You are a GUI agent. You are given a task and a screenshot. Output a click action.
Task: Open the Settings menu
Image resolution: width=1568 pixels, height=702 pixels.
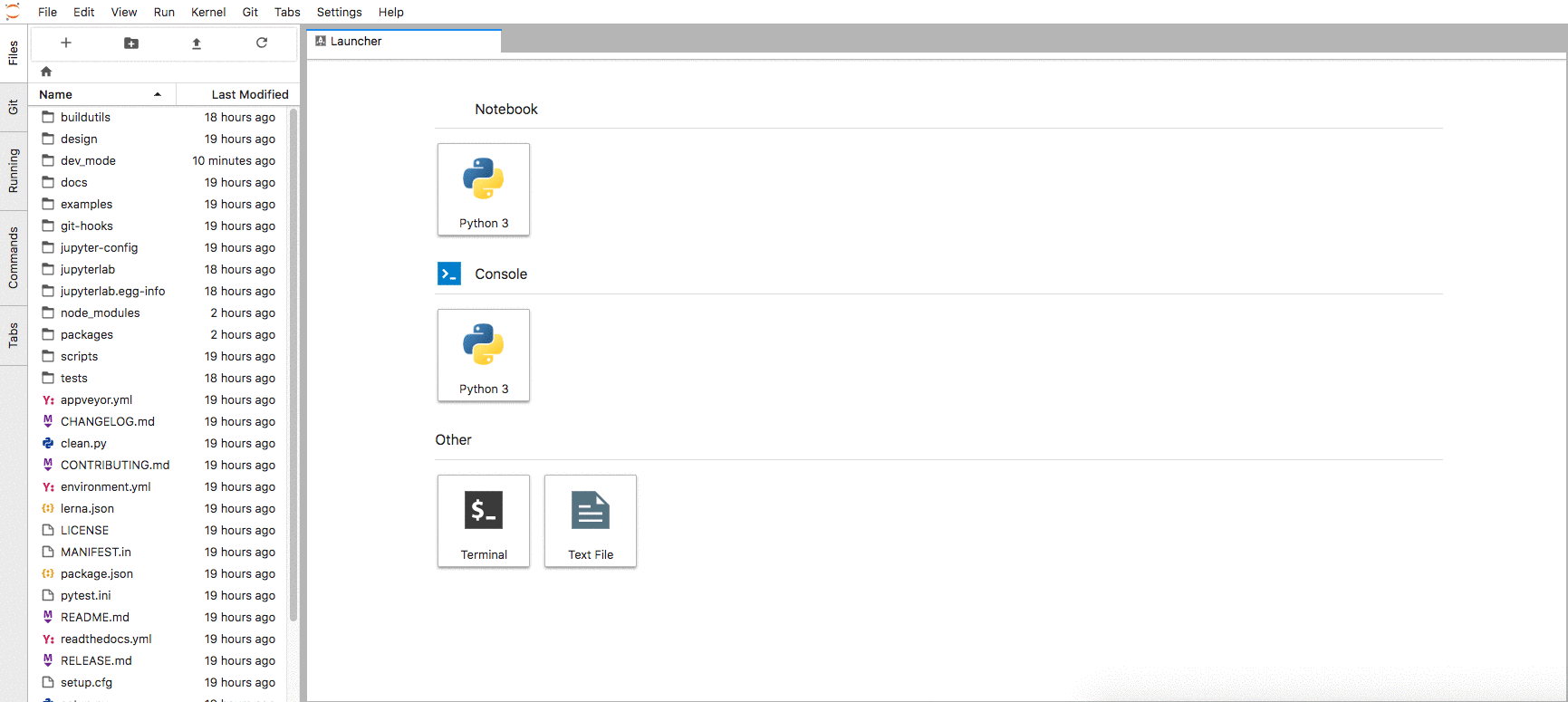340,12
